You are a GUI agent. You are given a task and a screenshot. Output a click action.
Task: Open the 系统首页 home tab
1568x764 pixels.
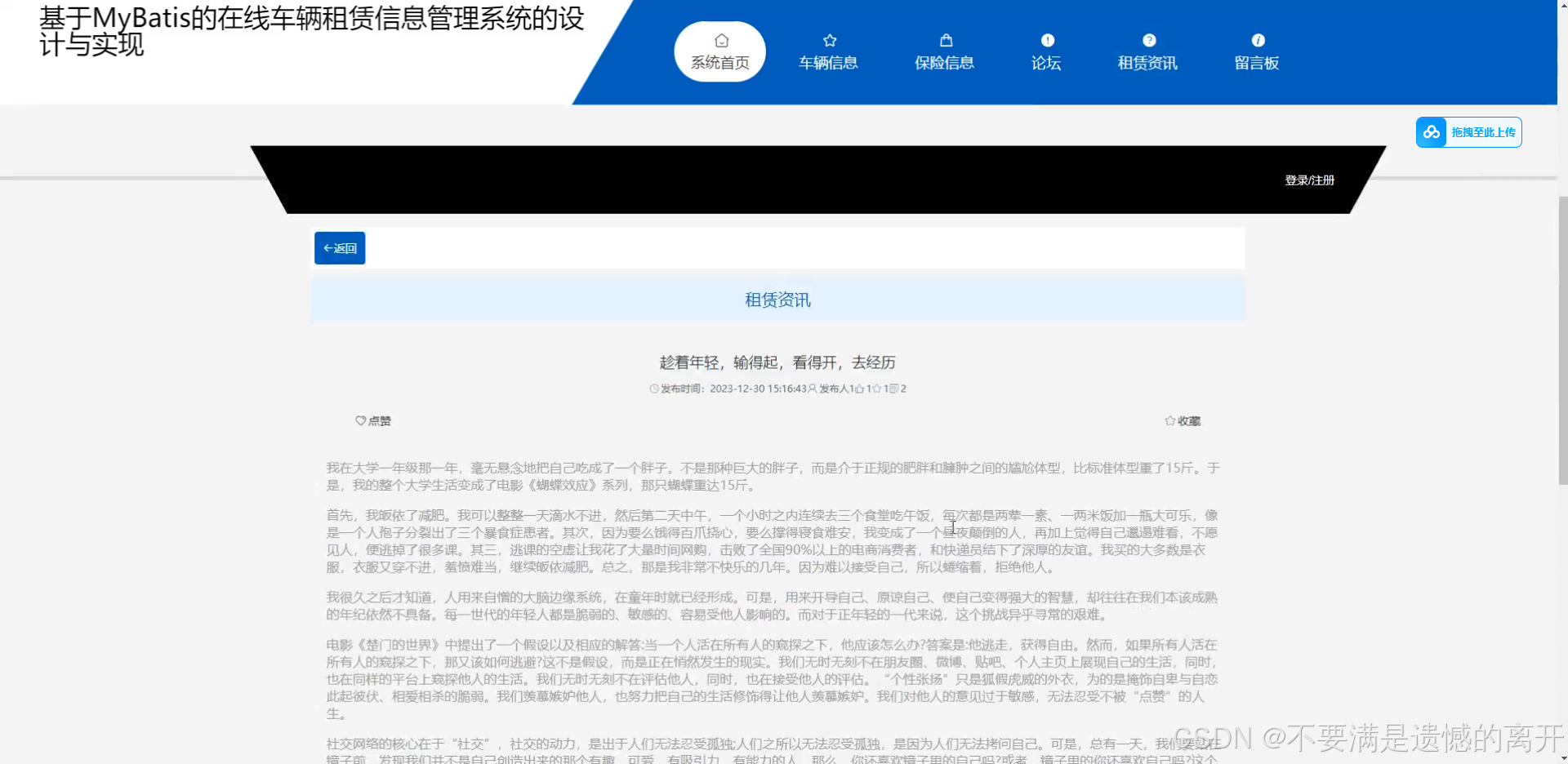[719, 51]
